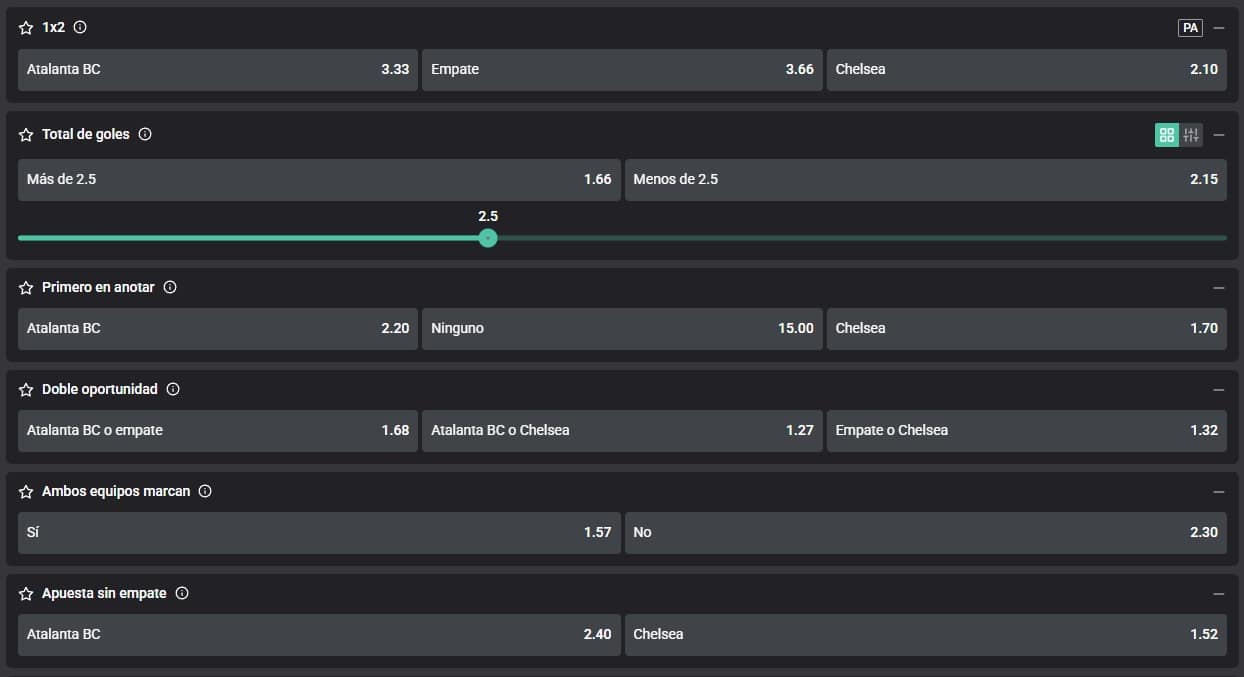Collapse the Primero en anotar section
Viewport: 1244px width, 677px height.
click(x=1218, y=288)
